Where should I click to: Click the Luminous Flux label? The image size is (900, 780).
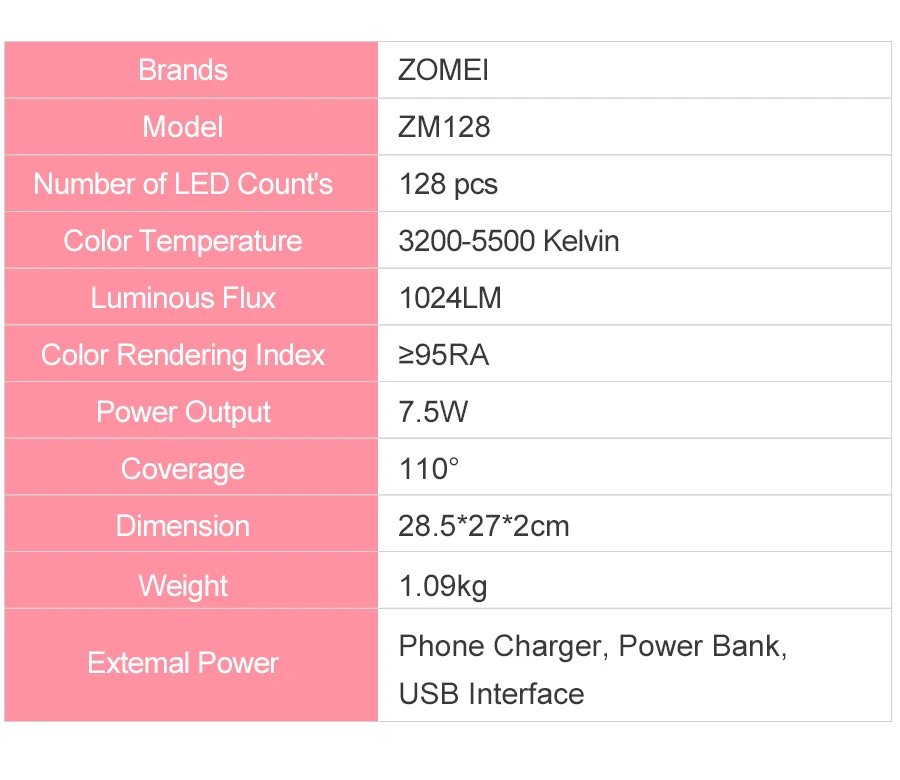[x=183, y=298]
